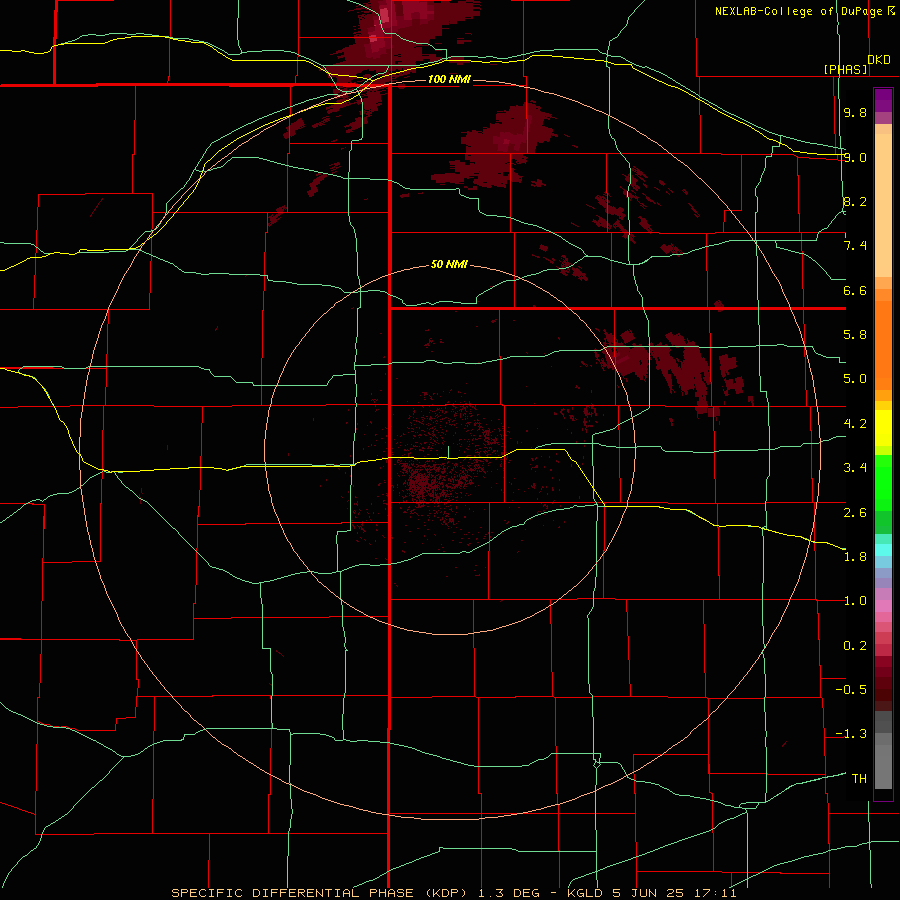Click the 5.8 value on the color scale

pos(855,335)
